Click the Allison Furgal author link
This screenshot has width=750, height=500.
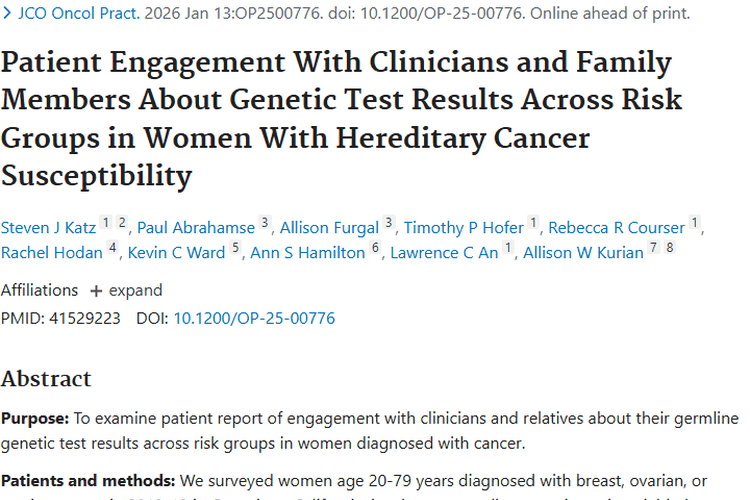click(329, 228)
